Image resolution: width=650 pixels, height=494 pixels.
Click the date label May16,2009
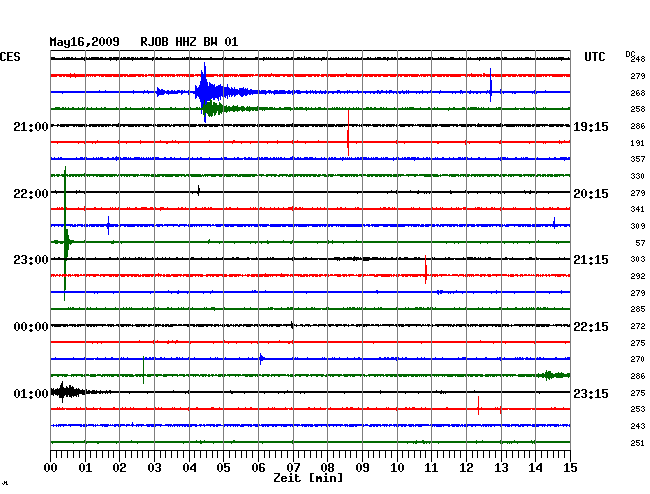[84, 42]
